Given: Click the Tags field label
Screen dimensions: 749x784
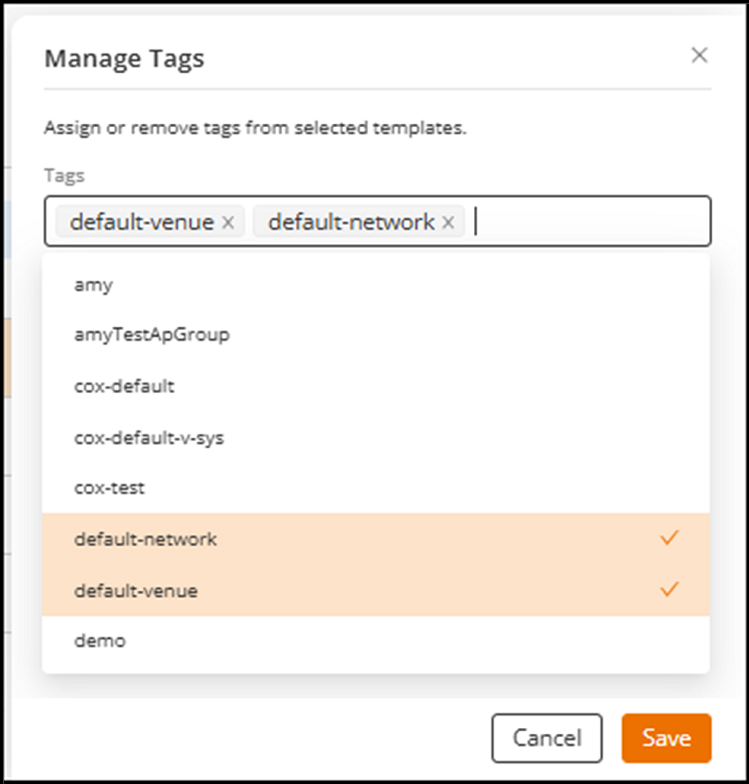Looking at the screenshot, I should tap(64, 176).
